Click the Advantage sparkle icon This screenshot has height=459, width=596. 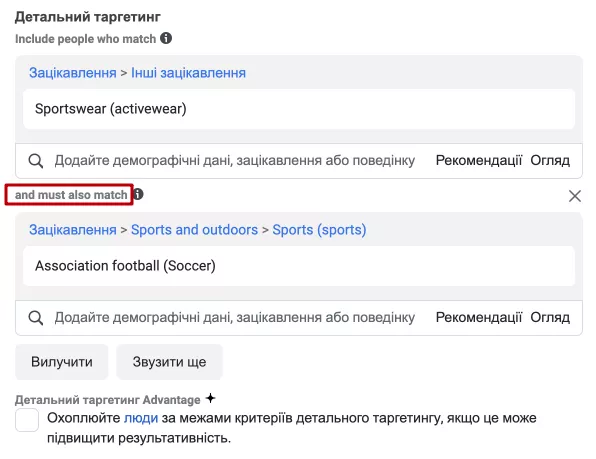pos(210,398)
